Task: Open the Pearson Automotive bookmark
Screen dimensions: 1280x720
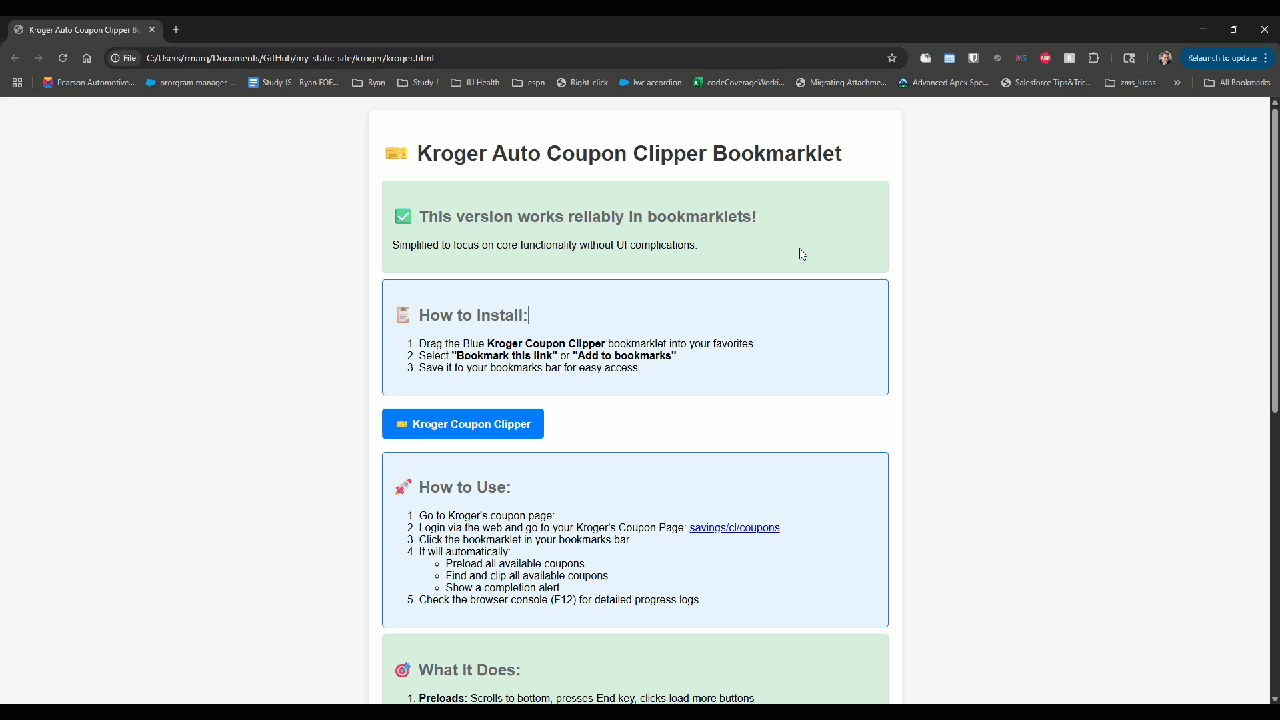Action: point(88,83)
